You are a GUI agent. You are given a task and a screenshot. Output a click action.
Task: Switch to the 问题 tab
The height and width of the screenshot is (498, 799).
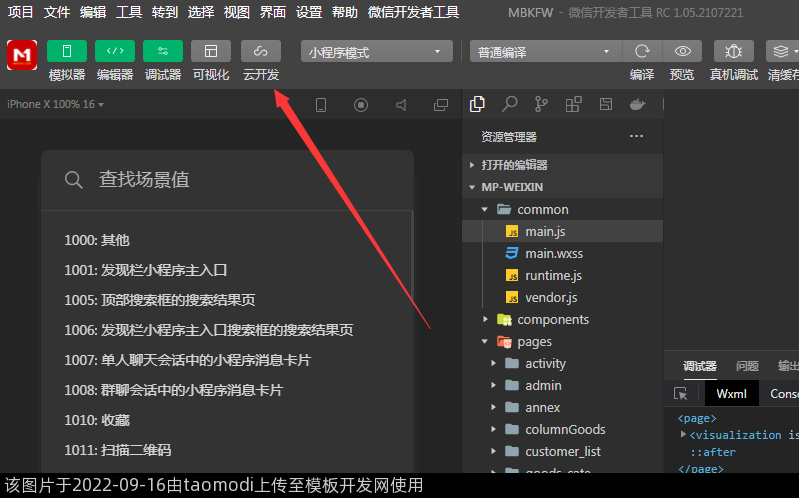click(747, 366)
